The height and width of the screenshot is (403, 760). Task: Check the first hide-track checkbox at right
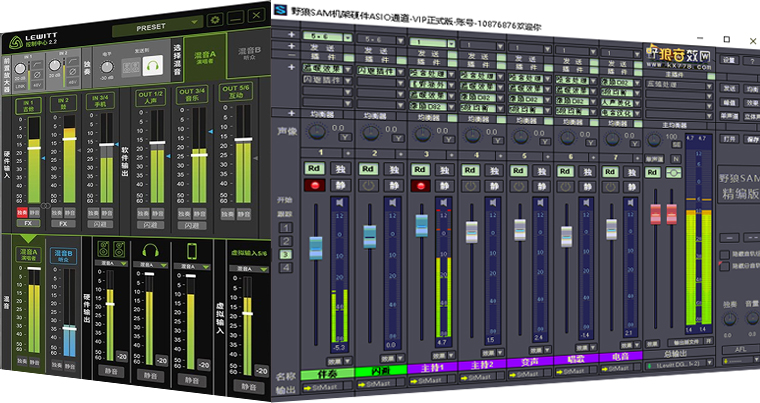tap(724, 255)
